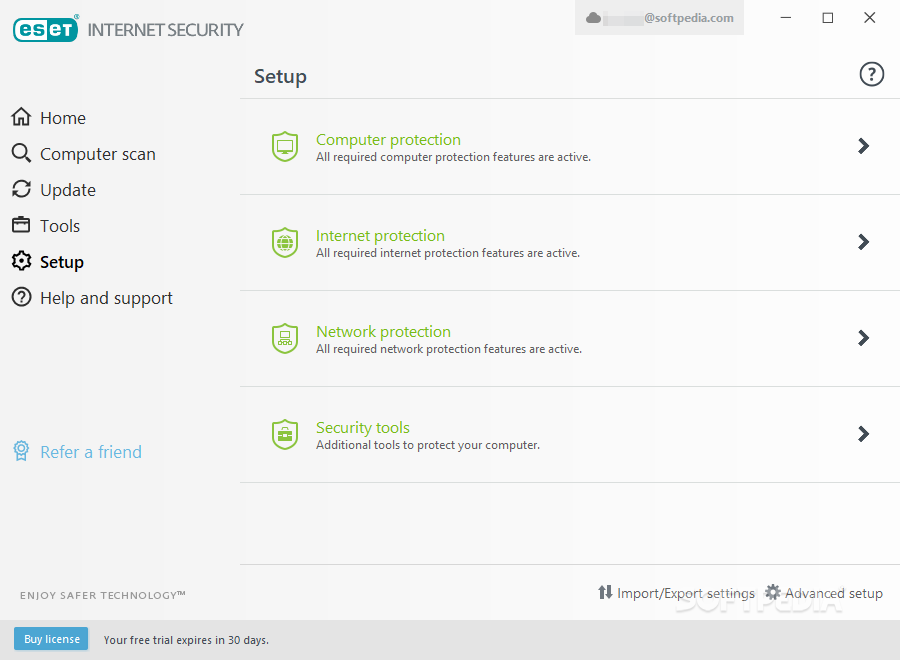Click the Import/Export arrows icon
This screenshot has width=900, height=660.
pyautogui.click(x=605, y=592)
